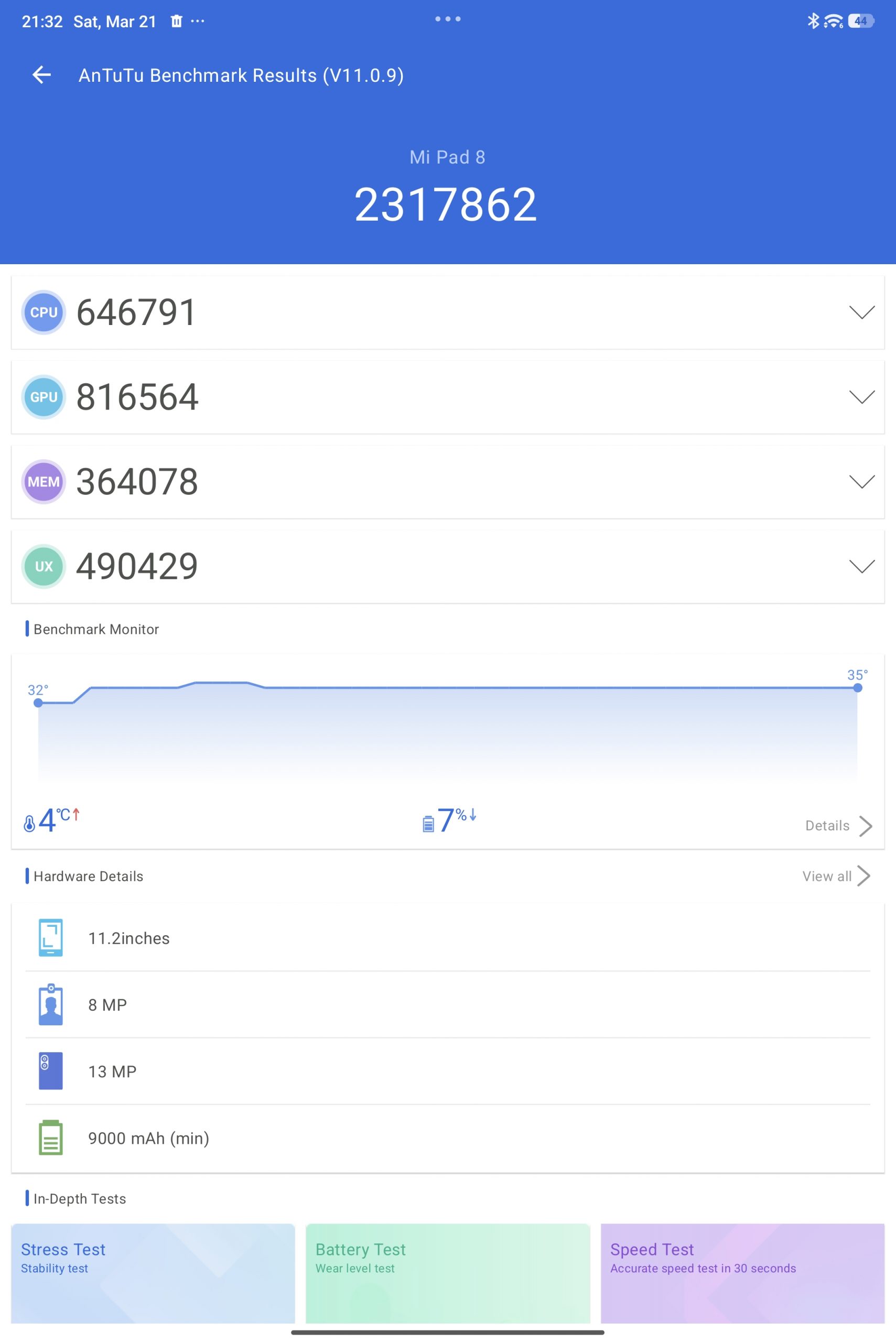Viewport: 896px width, 1342px height.
Task: Click the GPU score icon
Action: pos(43,396)
